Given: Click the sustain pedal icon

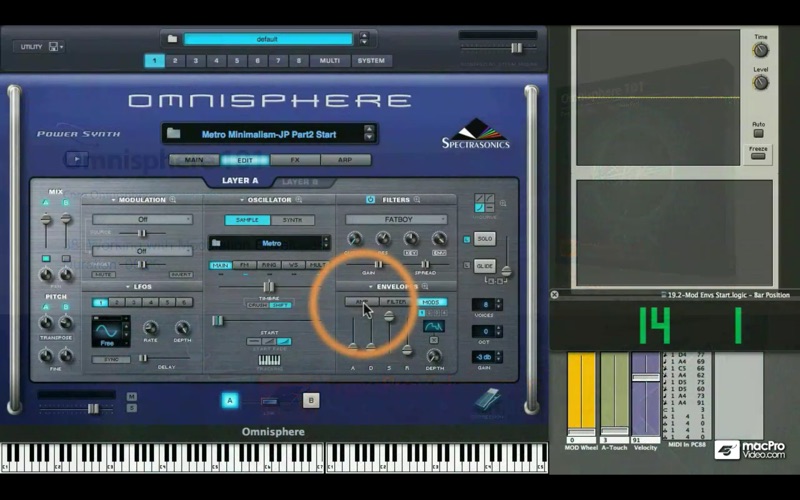Looking at the screenshot, I should (x=487, y=399).
